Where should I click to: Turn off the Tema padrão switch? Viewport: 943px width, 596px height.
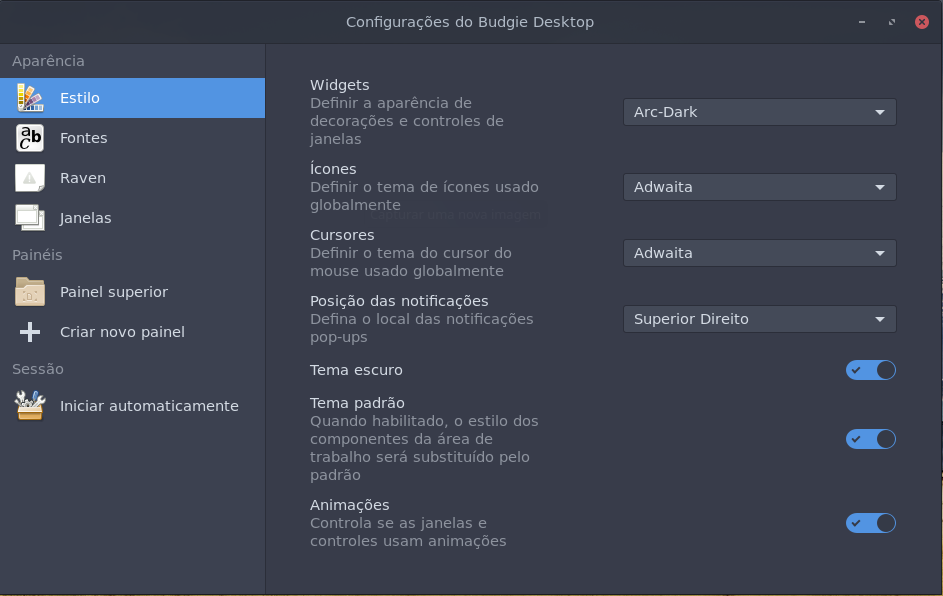coord(871,439)
